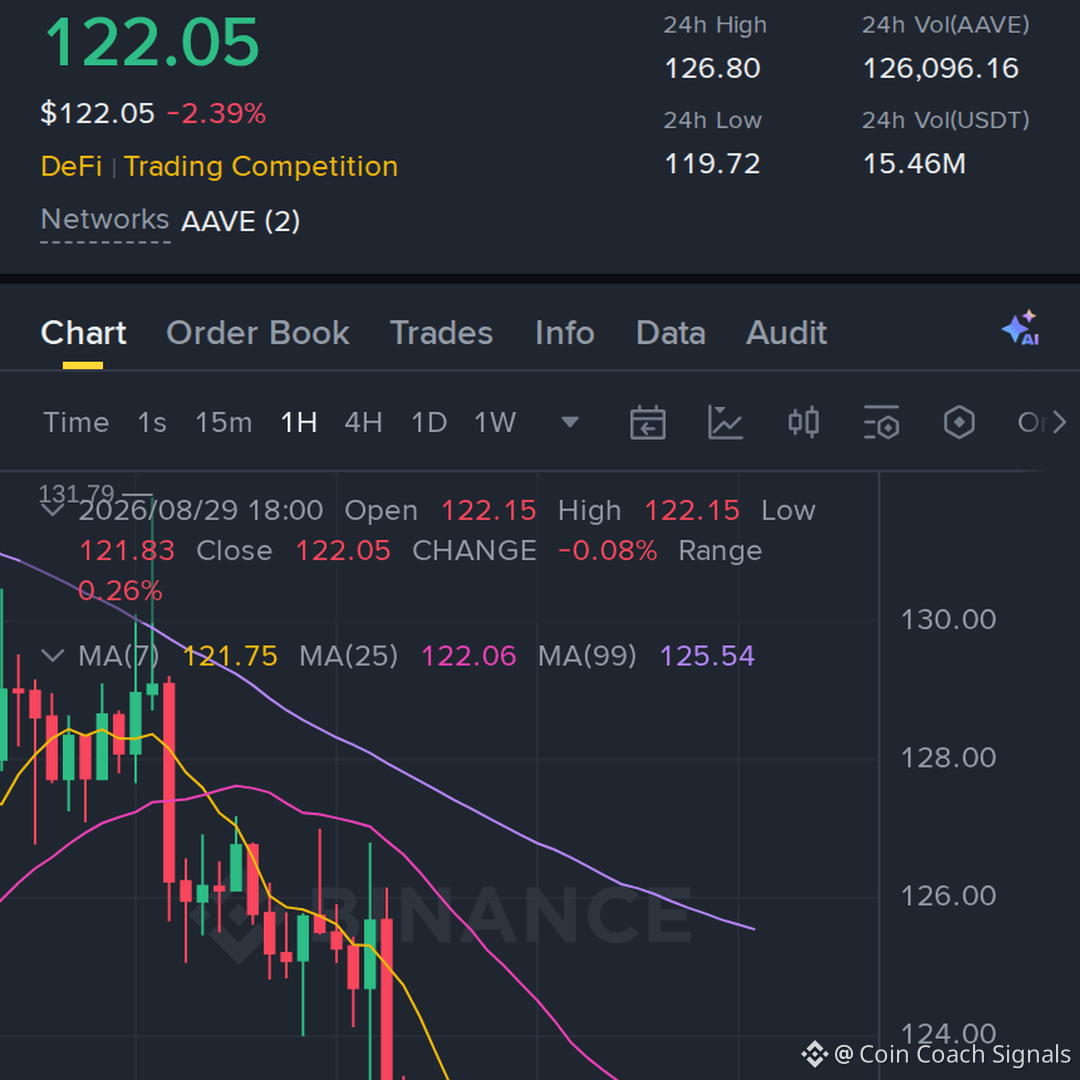The width and height of the screenshot is (1080, 1080).
Task: Select the 1W interval
Action: pos(495,422)
